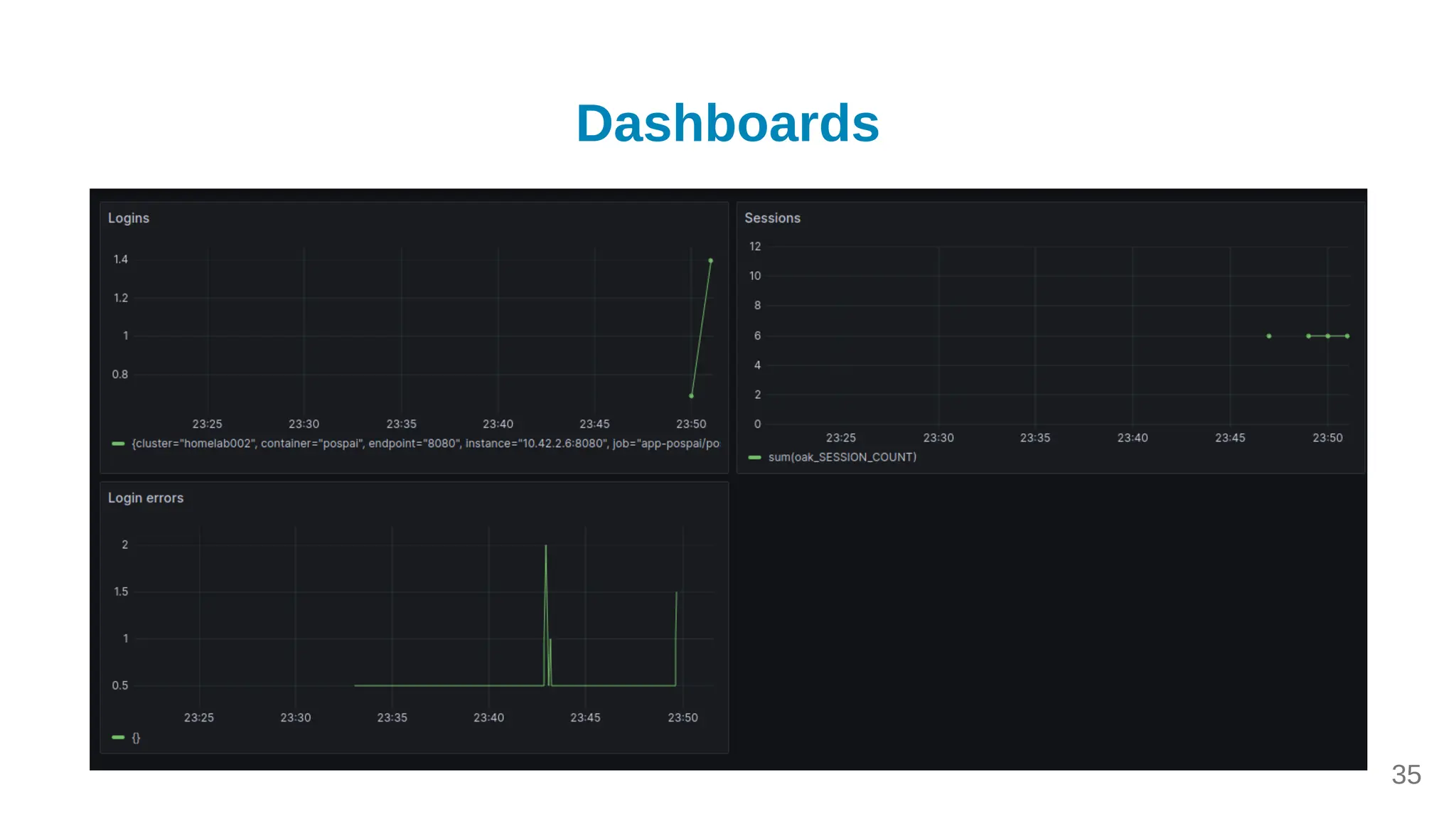
Task: Click the green legend swatch in Logins legend
Action: click(x=118, y=444)
